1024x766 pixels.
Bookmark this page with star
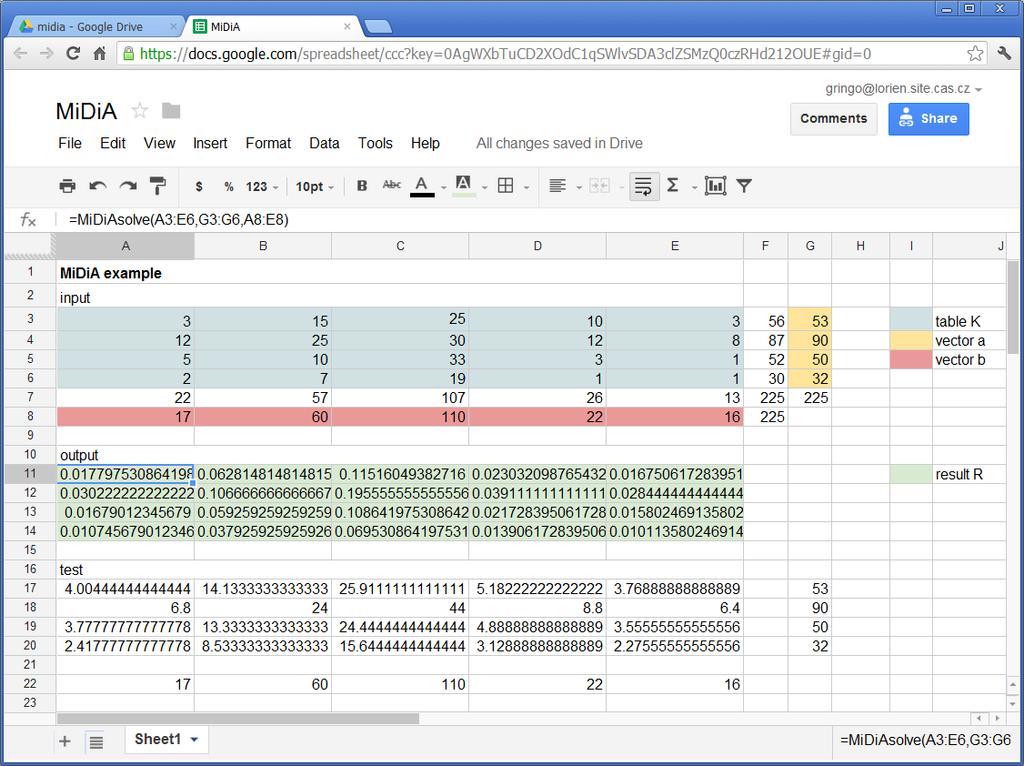975,54
